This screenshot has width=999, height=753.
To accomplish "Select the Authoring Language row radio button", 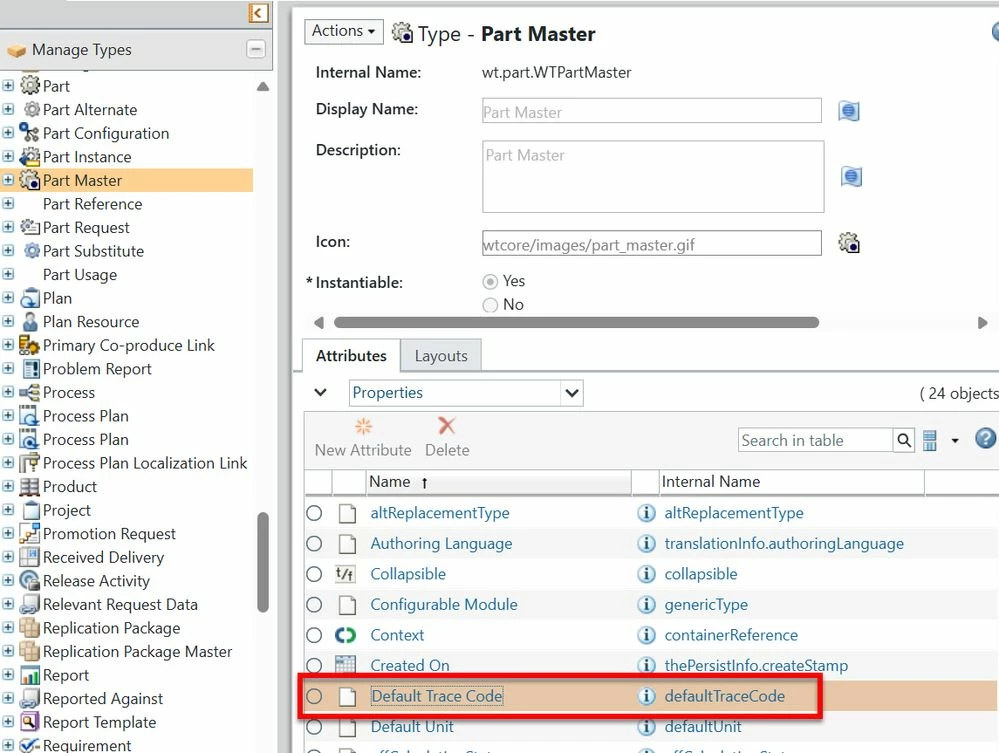I will tap(314, 543).
